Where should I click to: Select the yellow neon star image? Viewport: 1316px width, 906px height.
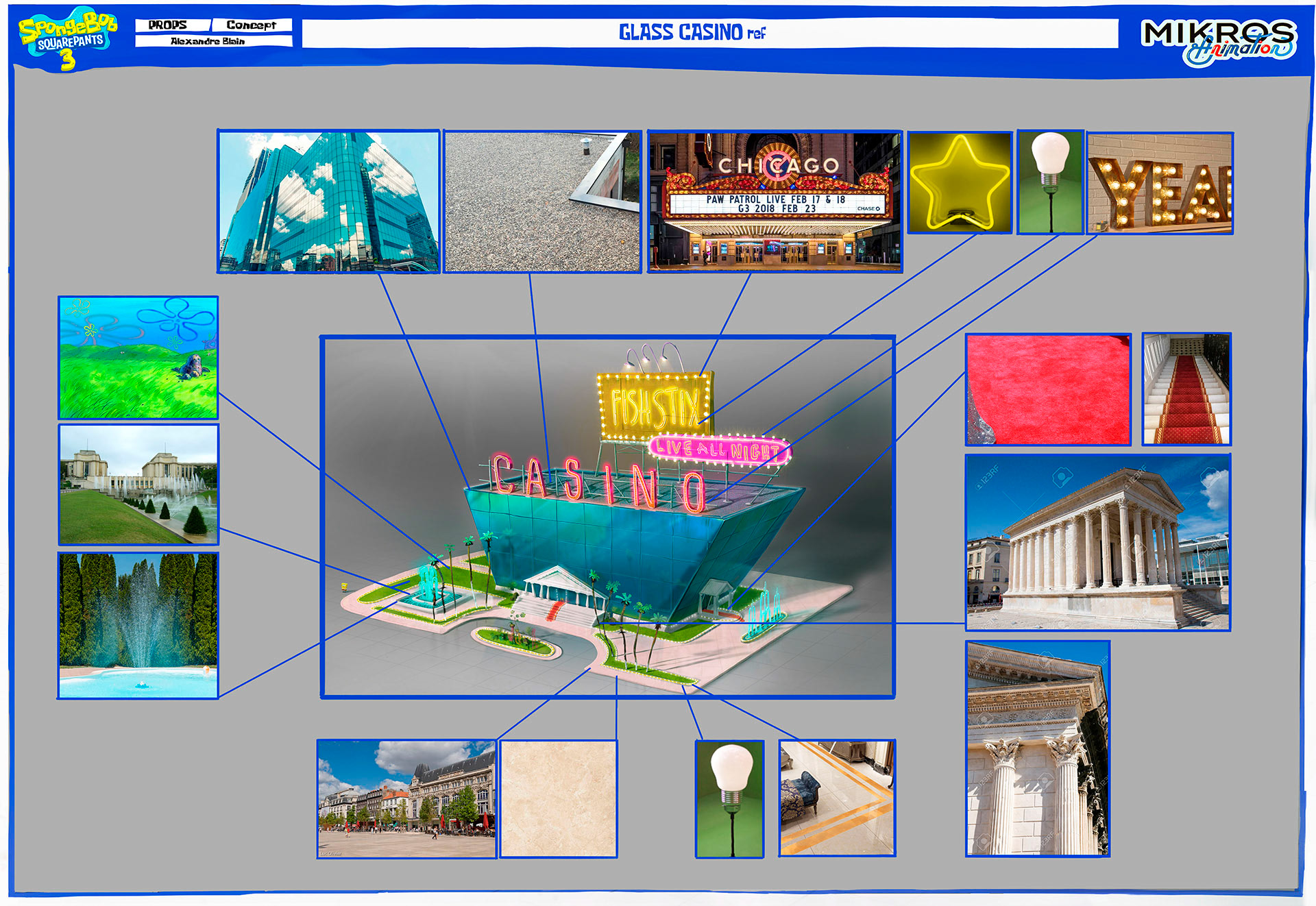[x=960, y=182]
